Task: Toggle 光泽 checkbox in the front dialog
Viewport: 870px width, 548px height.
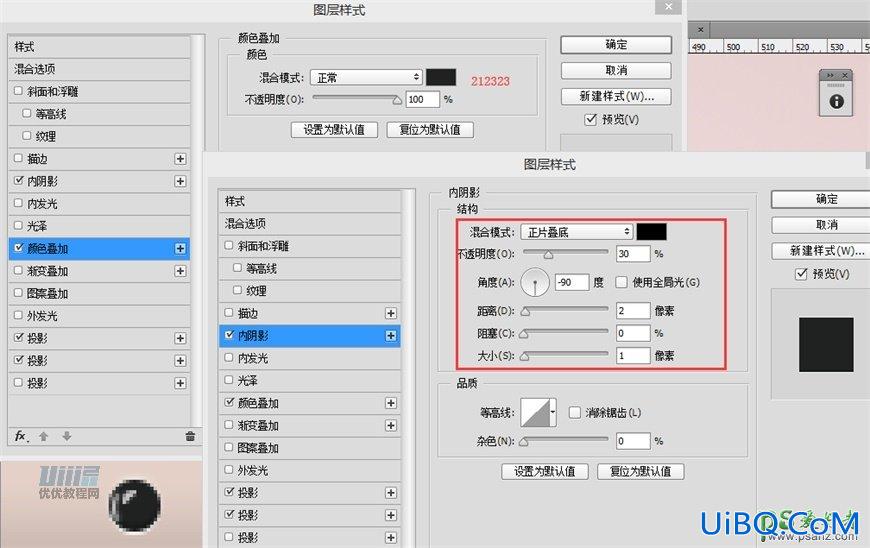Action: 229,380
